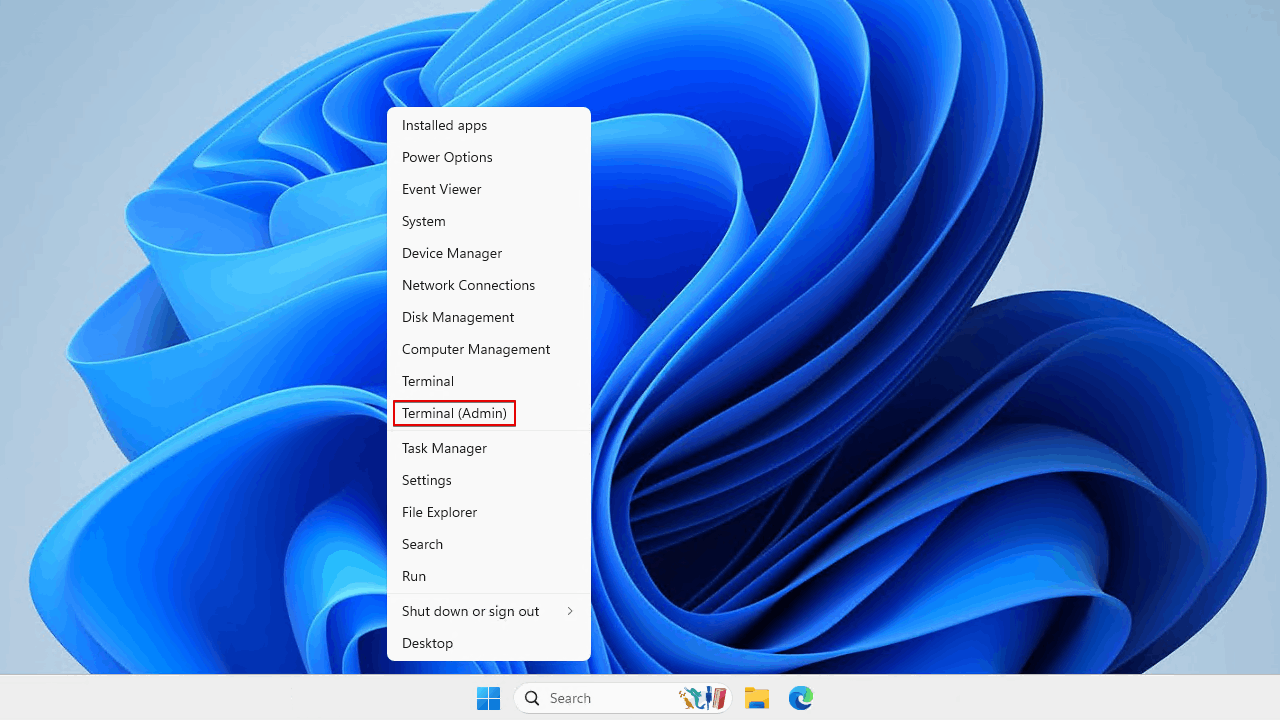Choose the System menu entry
The height and width of the screenshot is (720, 1280).
pyautogui.click(x=424, y=221)
